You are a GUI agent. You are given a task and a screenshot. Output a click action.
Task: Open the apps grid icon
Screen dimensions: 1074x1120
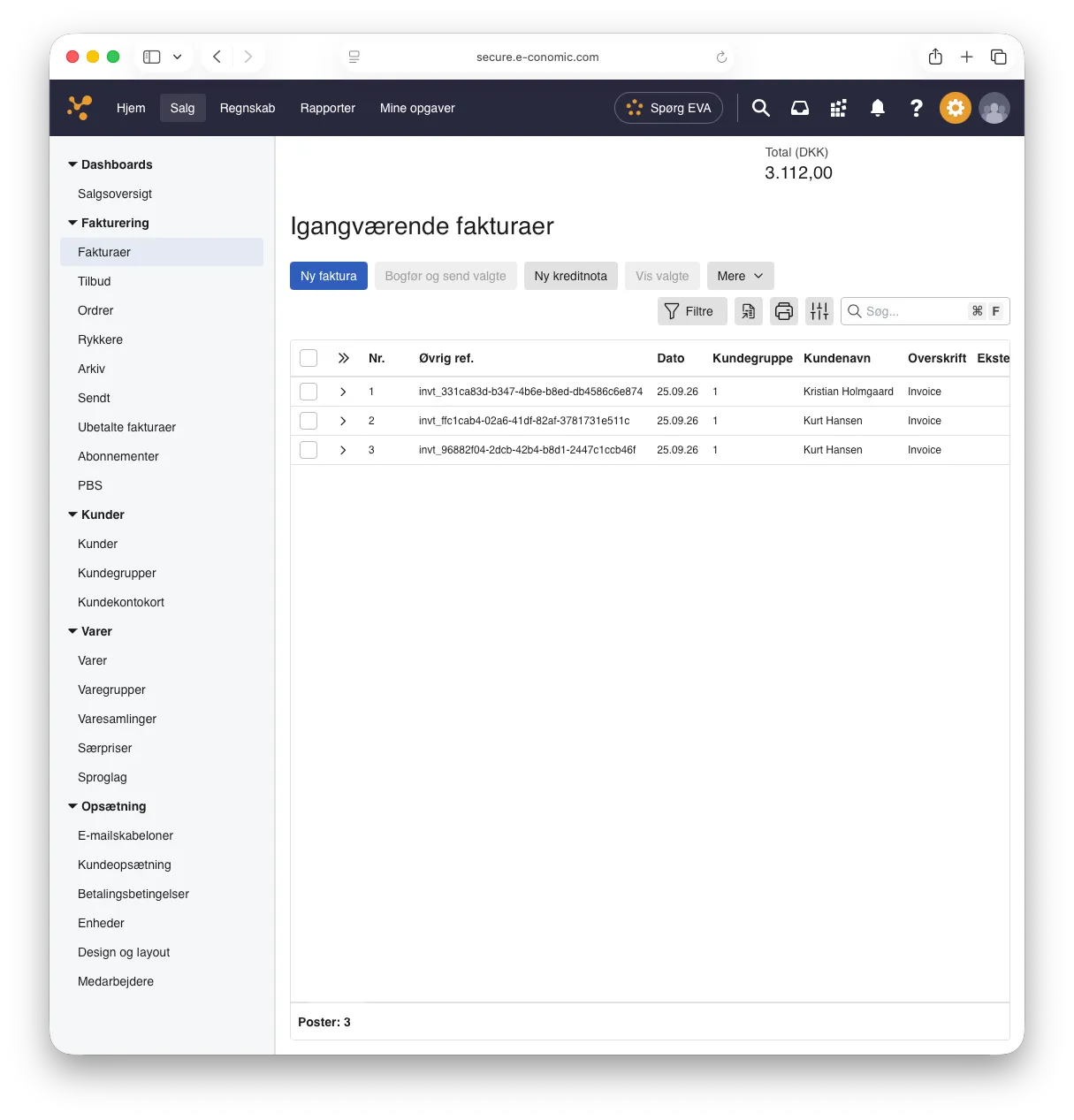839,108
